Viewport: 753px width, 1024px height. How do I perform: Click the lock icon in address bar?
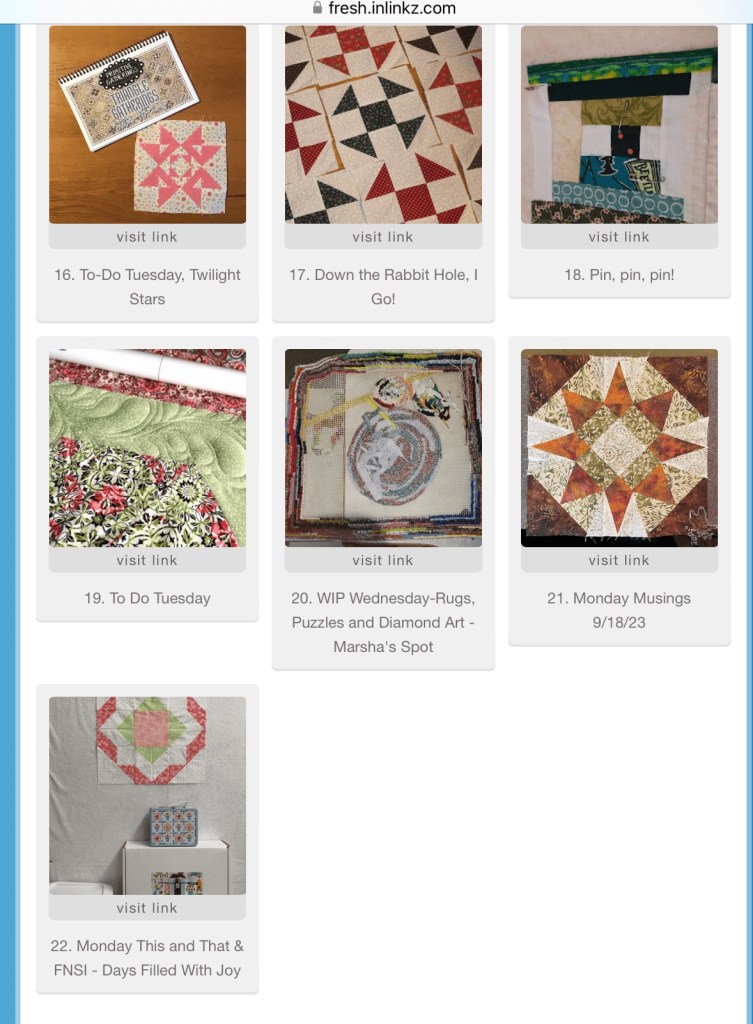[317, 8]
